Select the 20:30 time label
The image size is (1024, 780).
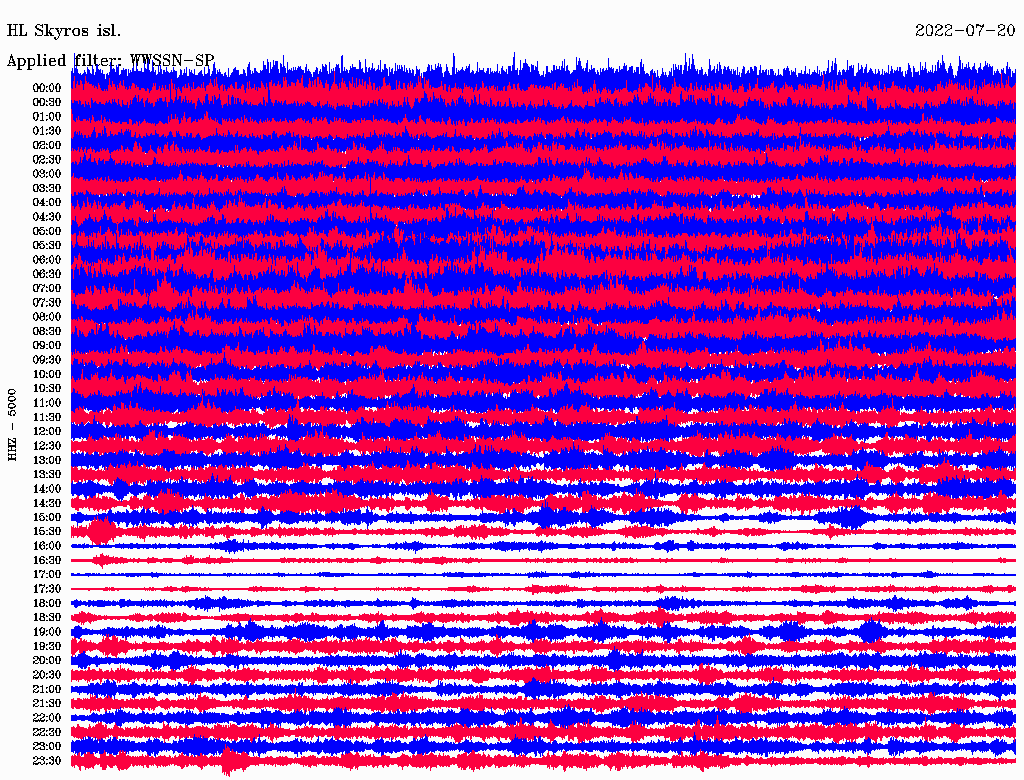click(x=47, y=675)
